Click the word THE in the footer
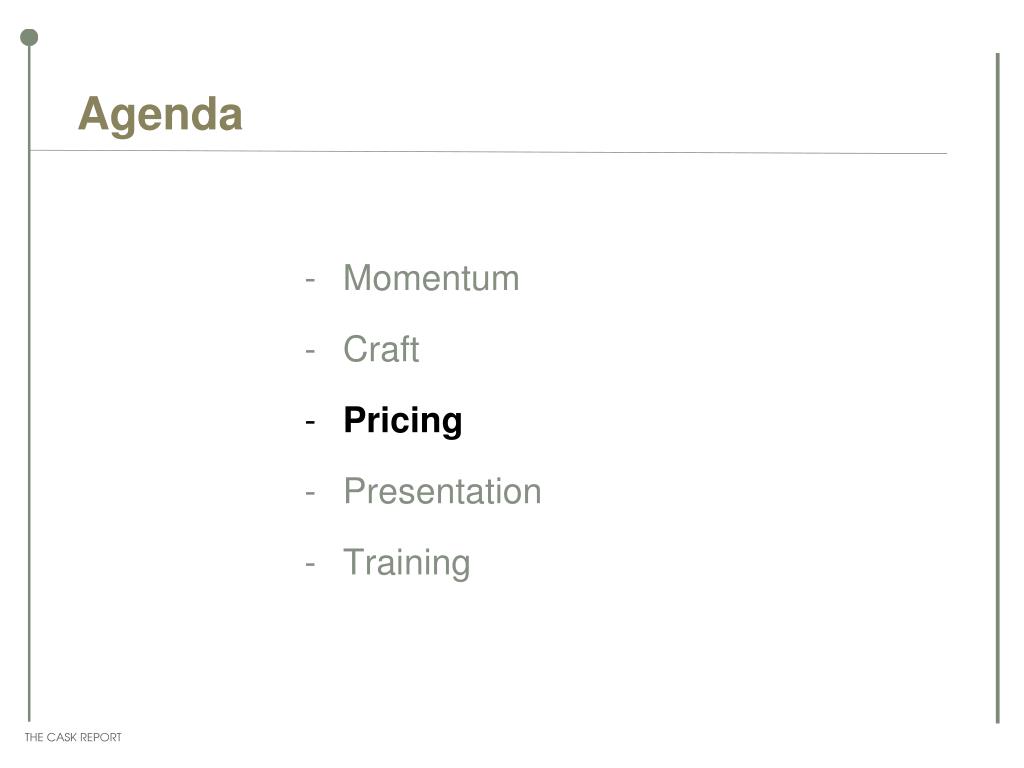 click(x=34, y=737)
